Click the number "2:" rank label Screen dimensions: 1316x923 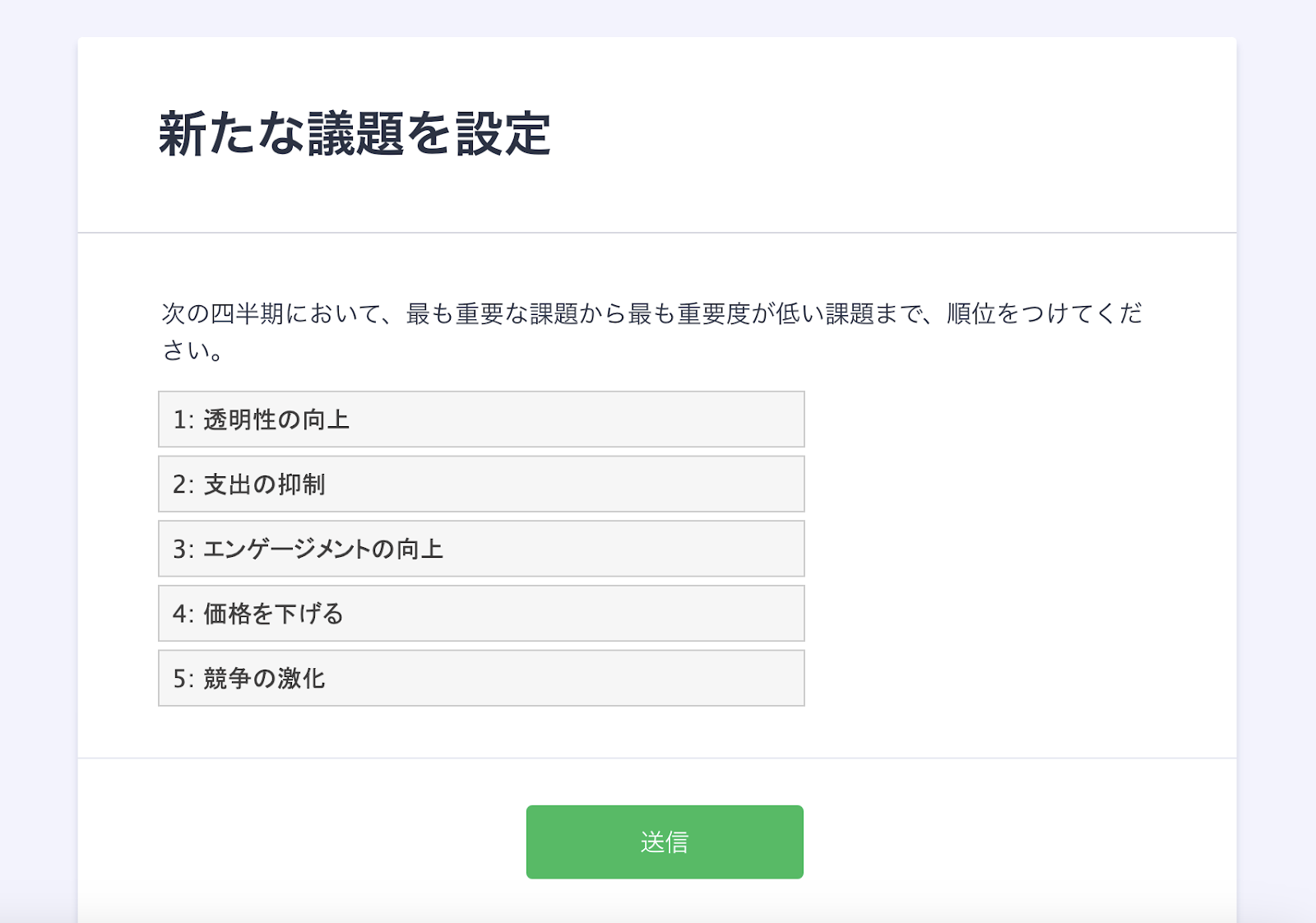tap(183, 485)
